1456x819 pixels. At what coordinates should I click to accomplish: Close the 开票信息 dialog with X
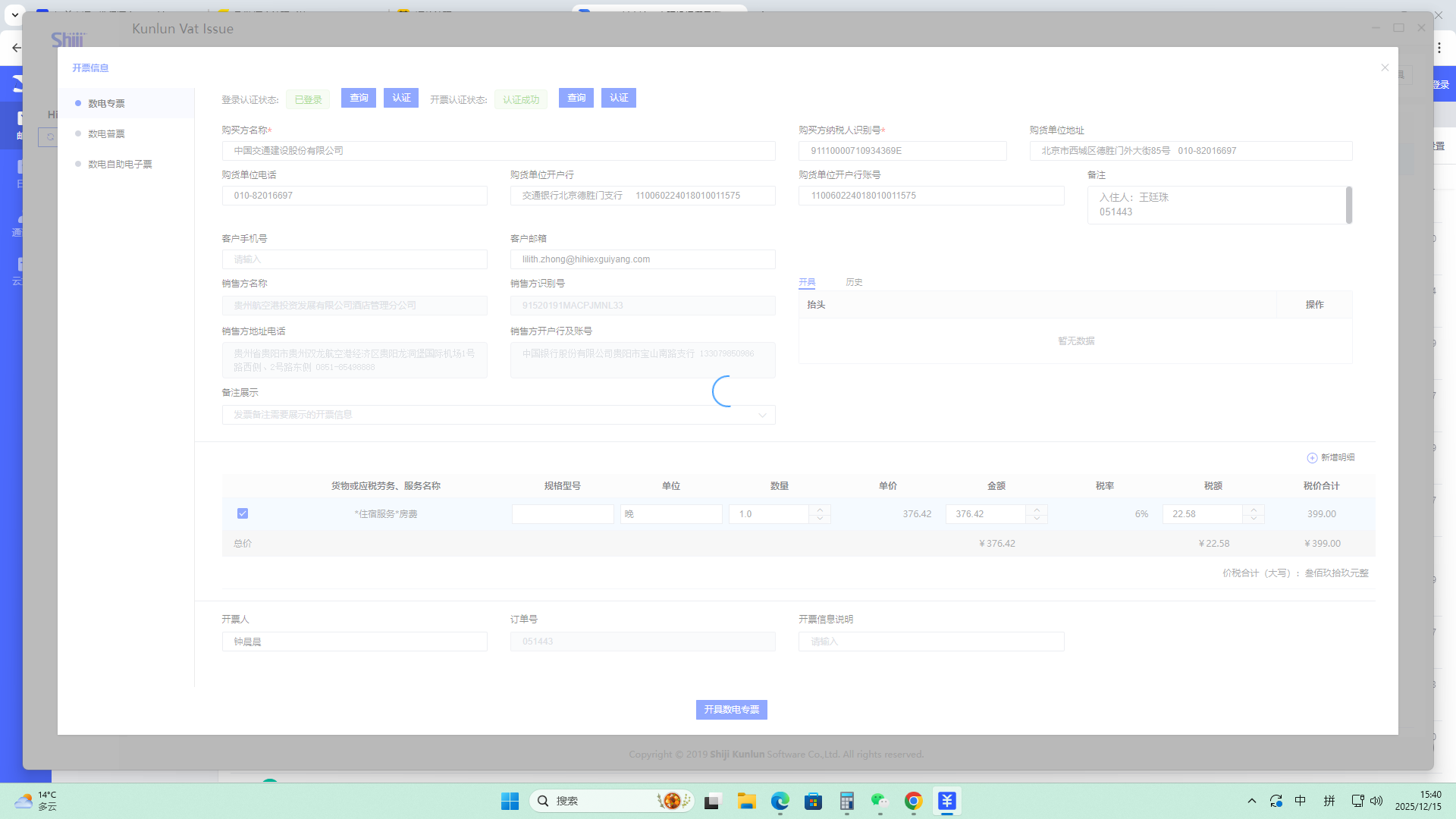[1385, 68]
